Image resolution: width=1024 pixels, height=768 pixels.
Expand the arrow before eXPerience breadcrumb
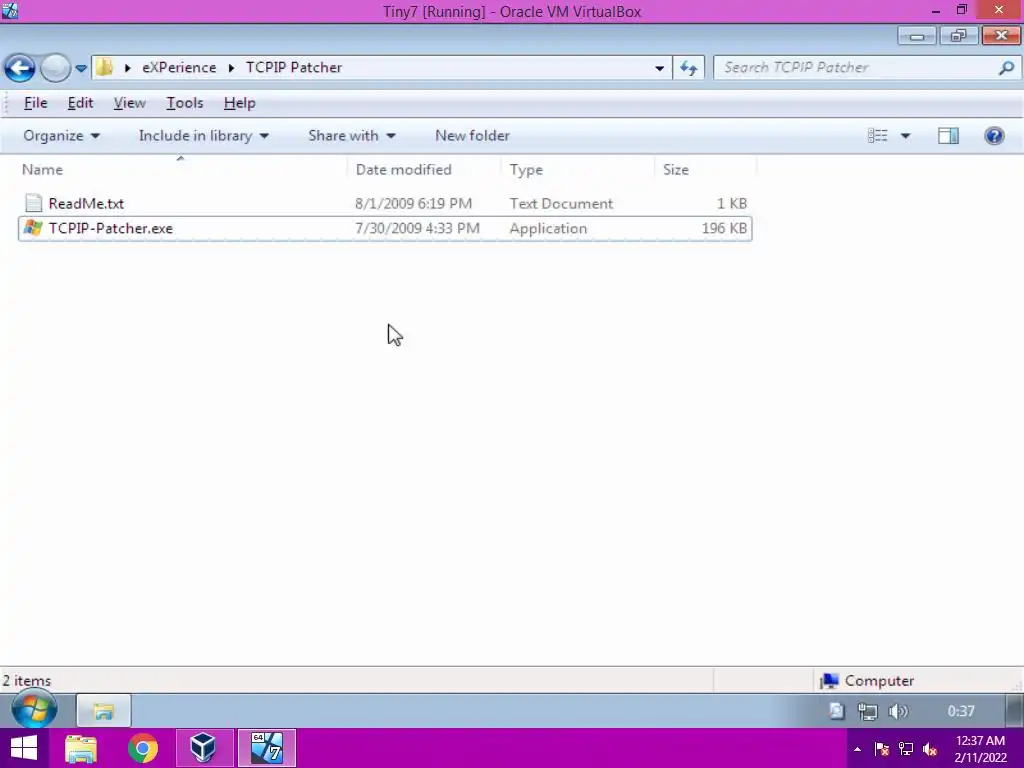click(128, 68)
